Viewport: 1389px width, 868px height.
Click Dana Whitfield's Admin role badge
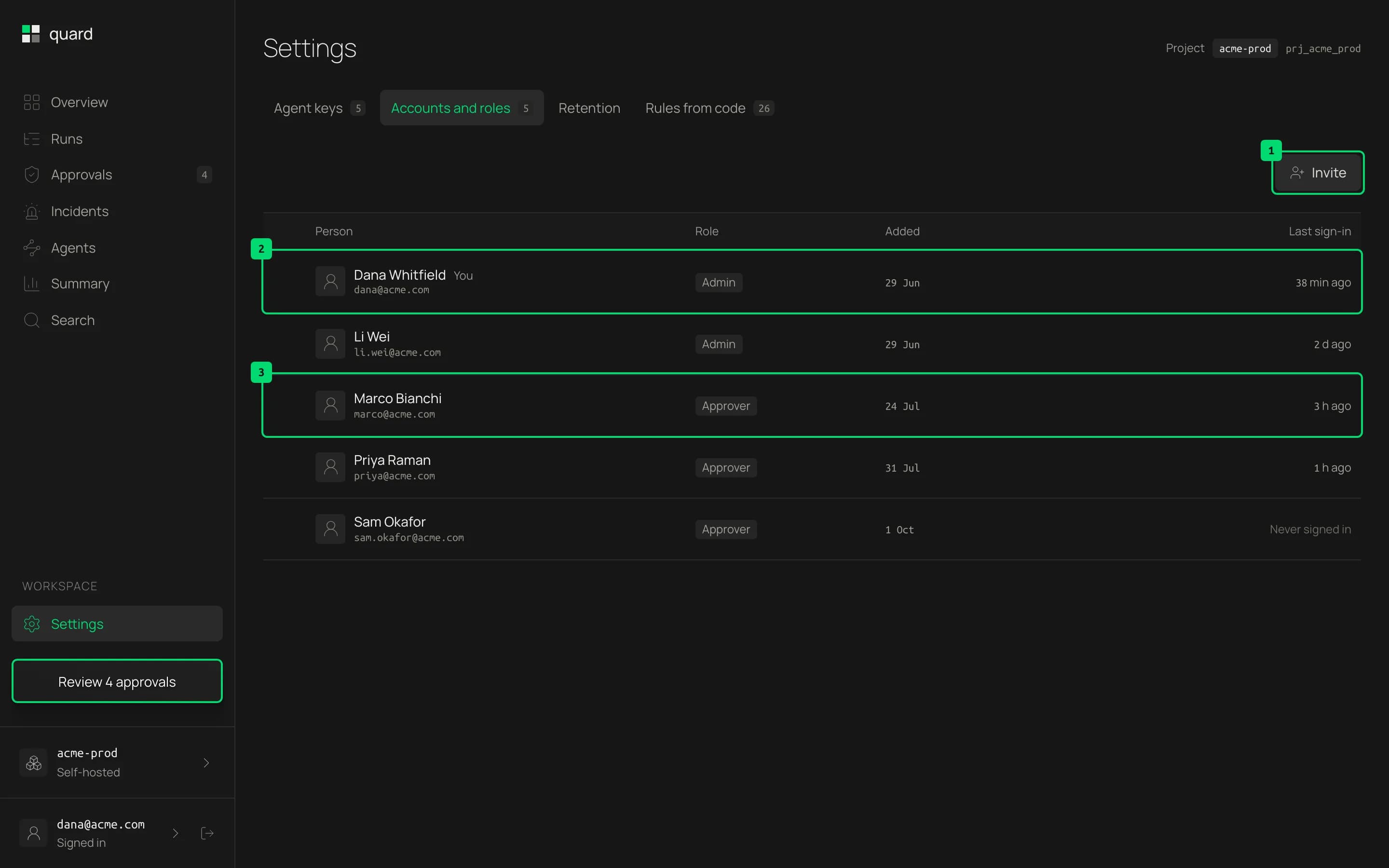[719, 283]
